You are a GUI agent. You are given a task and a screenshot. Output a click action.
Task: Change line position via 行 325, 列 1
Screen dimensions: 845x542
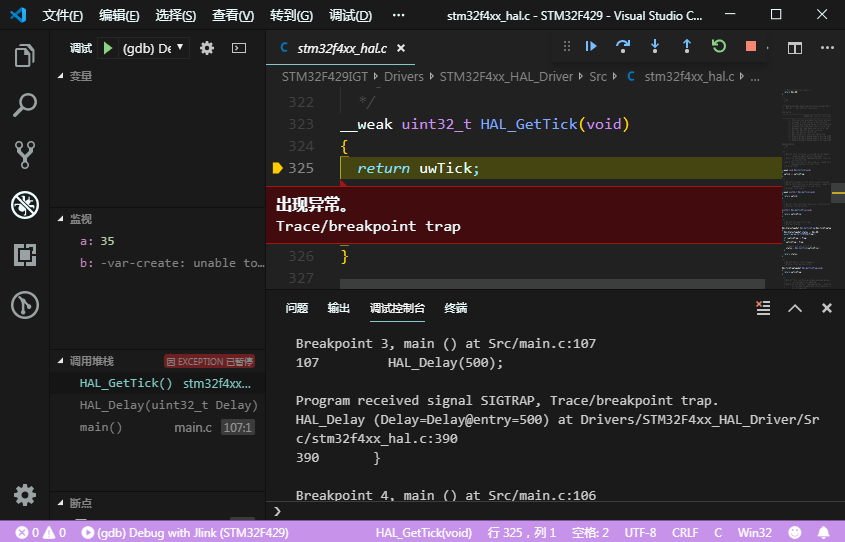pos(521,532)
